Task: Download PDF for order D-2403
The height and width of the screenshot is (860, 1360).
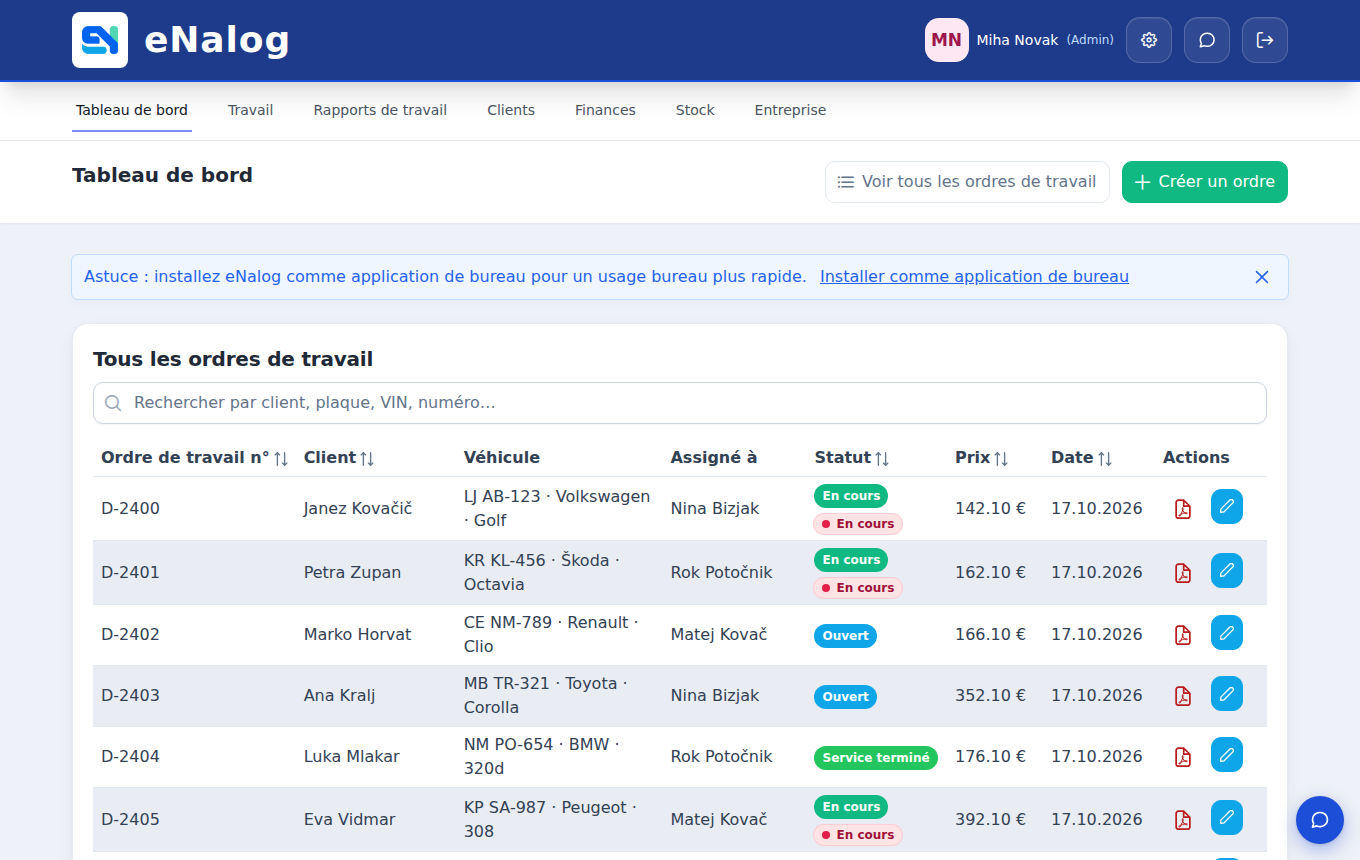Action: click(1183, 696)
